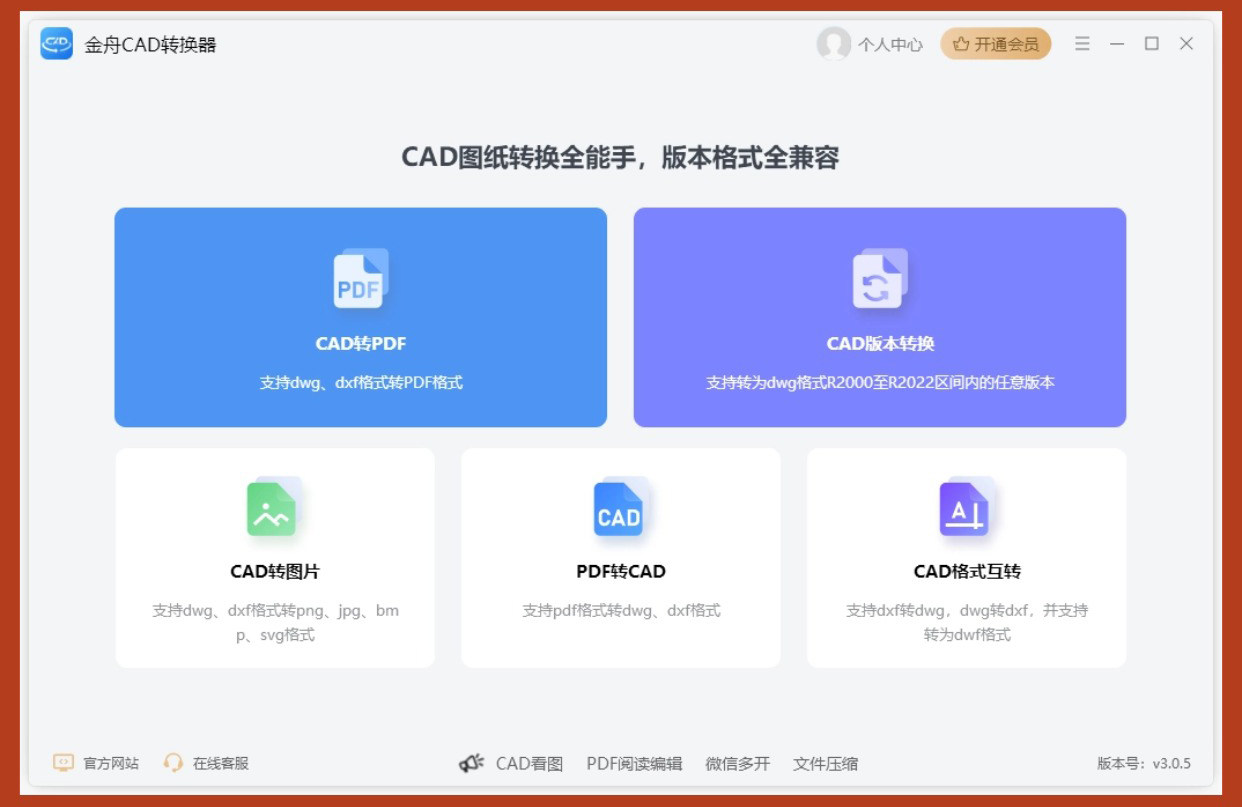This screenshot has width=1242, height=807.
Task: Click the headline CAD图纸转换全能手，版本格式全兼容
Action: point(620,157)
